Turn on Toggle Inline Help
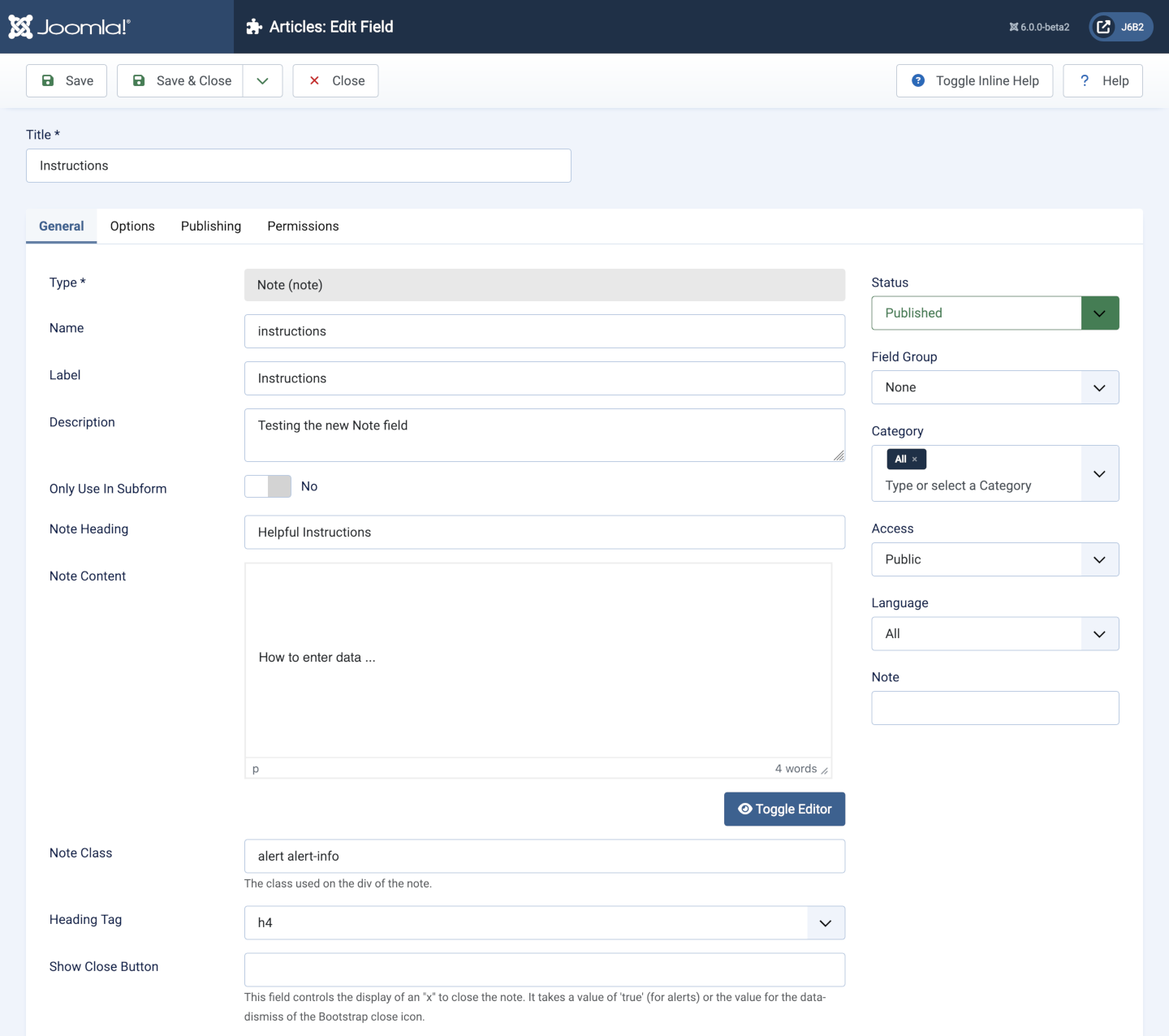Viewport: 1169px width, 1036px height. 974,80
